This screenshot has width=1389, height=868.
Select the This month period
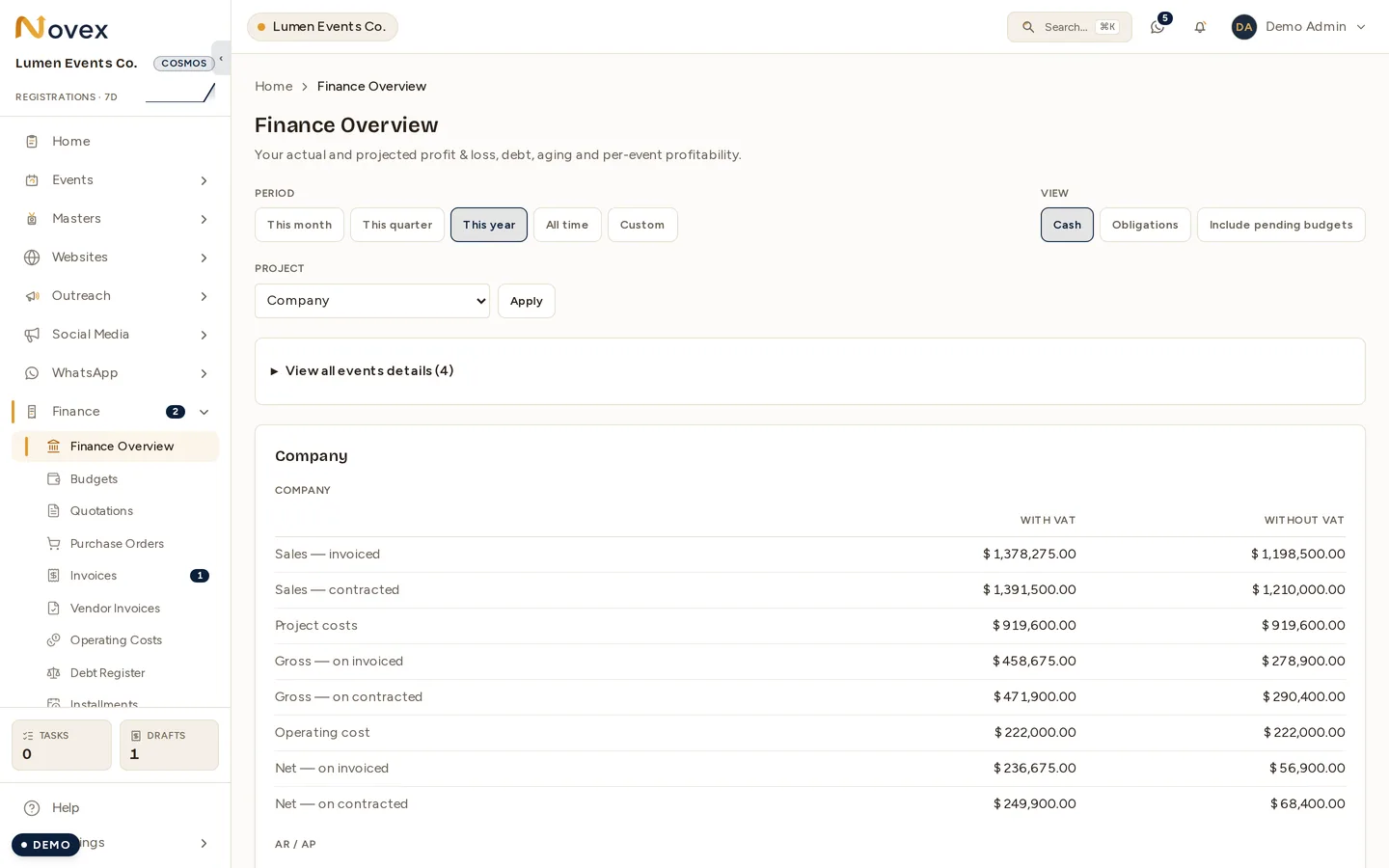(299, 225)
